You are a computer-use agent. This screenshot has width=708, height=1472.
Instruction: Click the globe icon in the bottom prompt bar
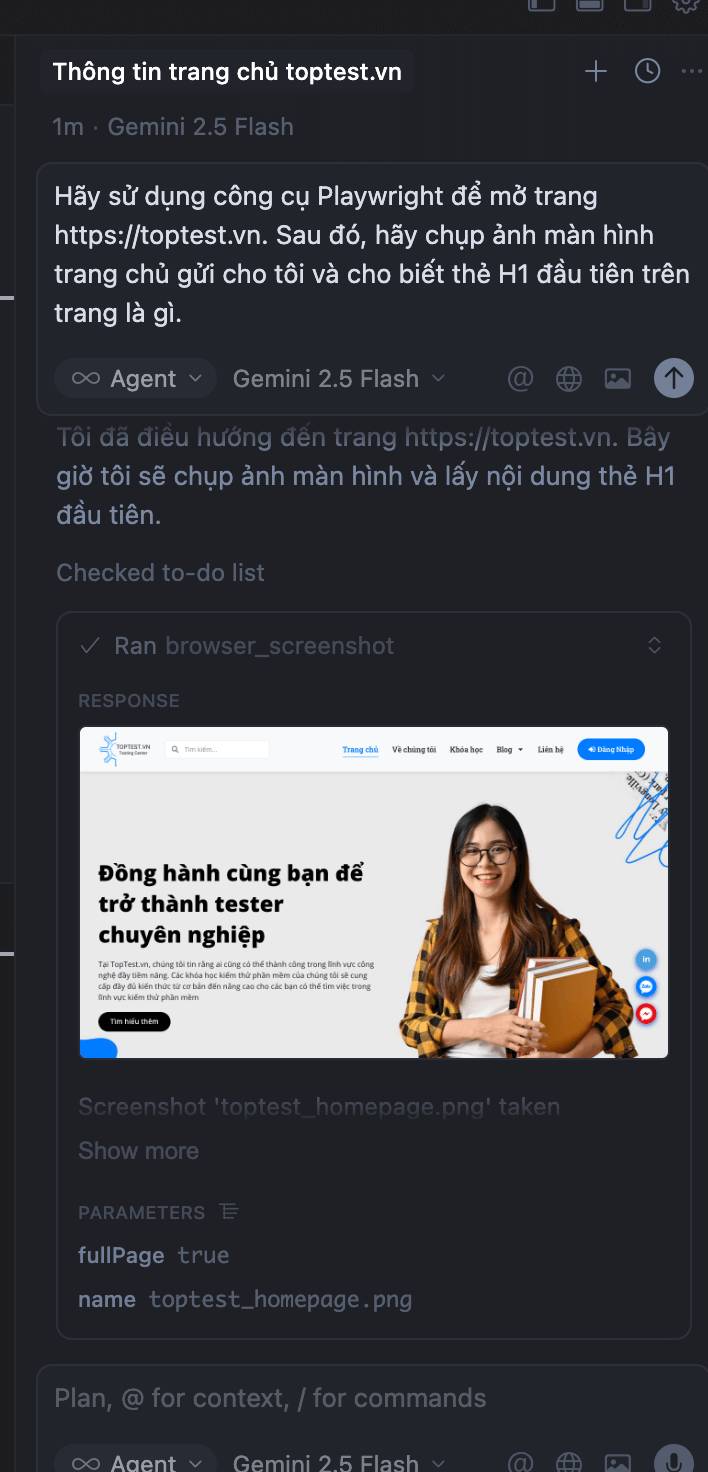[x=569, y=1463]
